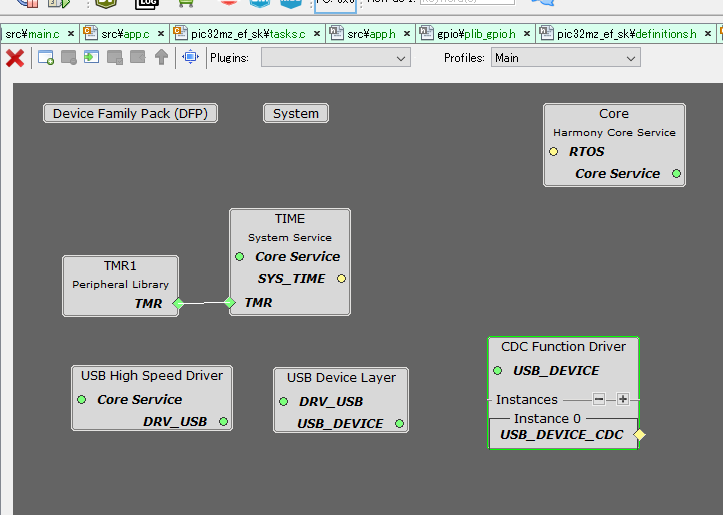723x515 pixels.
Task: Click the System group button
Action: [x=296, y=114]
